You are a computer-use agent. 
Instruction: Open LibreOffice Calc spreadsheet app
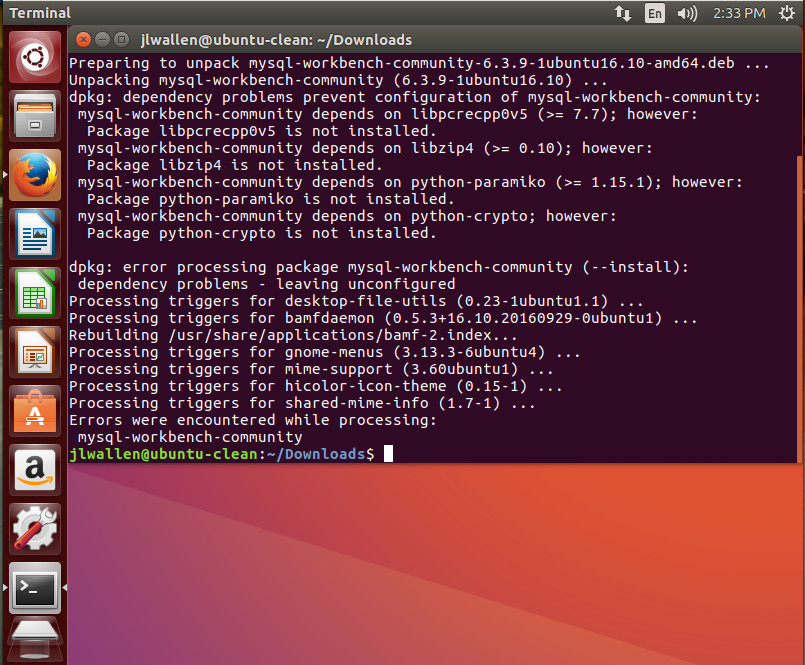tap(35, 292)
